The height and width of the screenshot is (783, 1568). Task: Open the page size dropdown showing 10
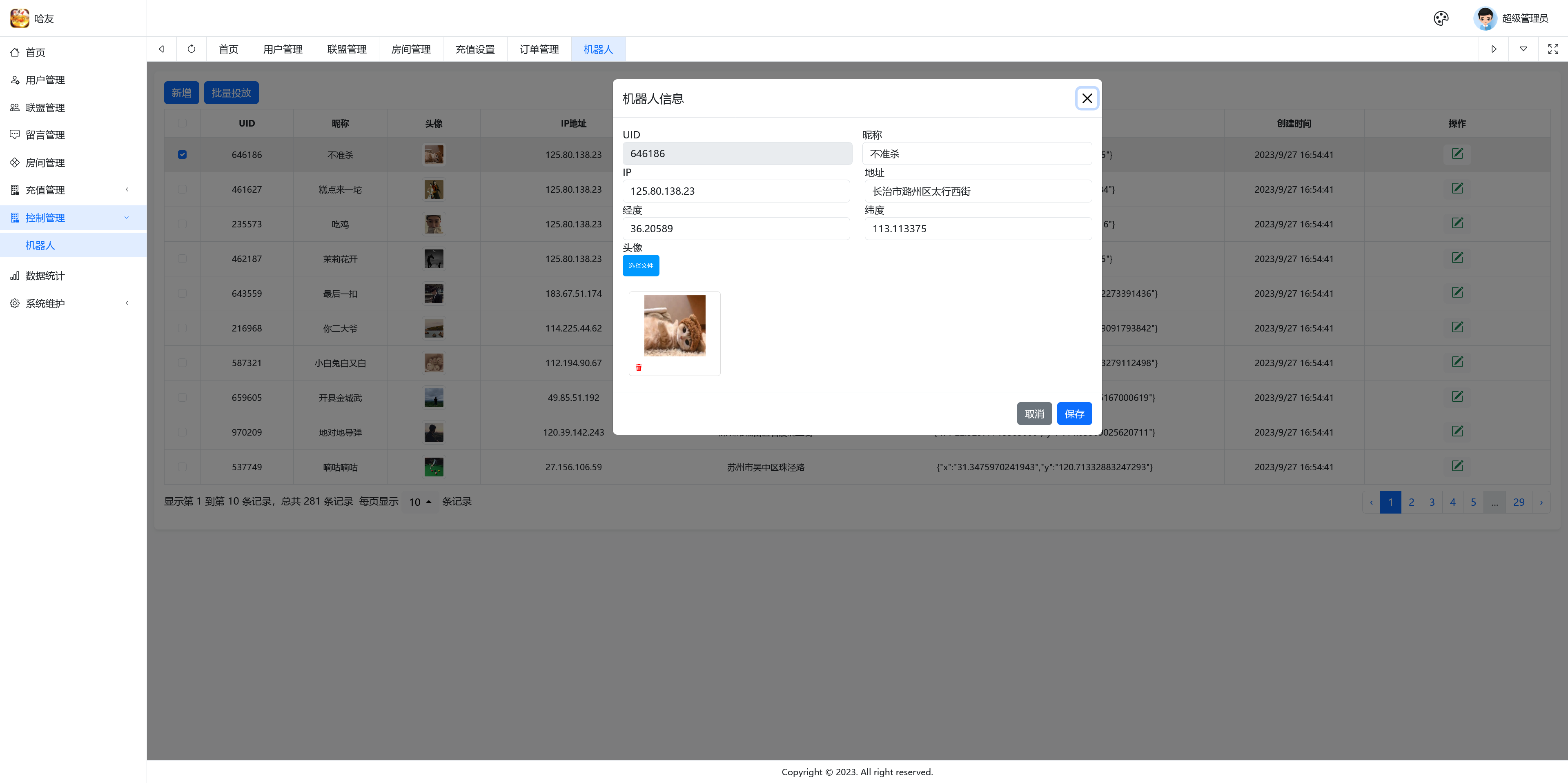420,501
